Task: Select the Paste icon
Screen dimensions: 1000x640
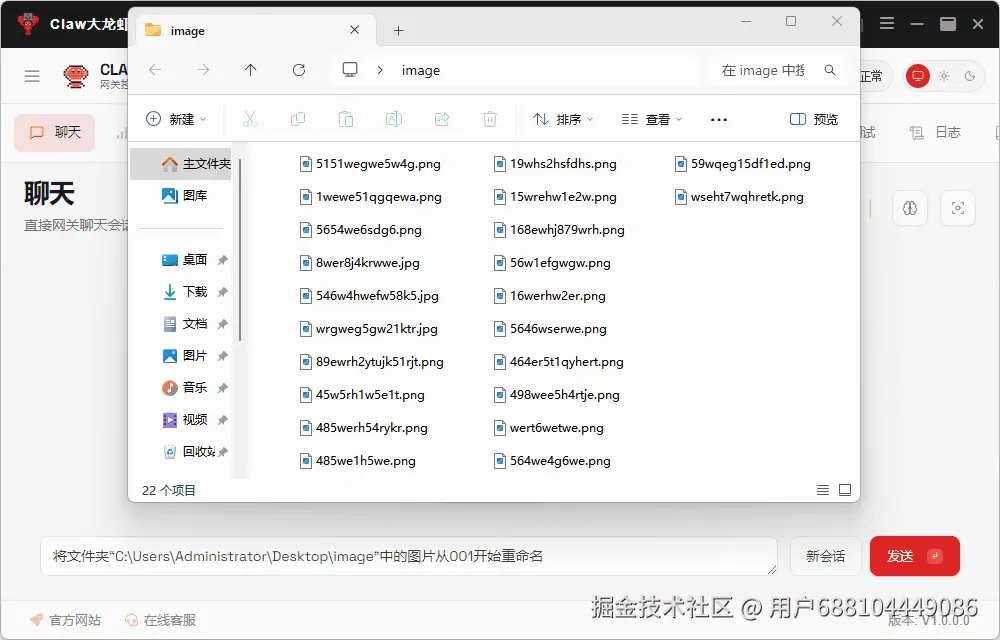Action: coord(346,119)
